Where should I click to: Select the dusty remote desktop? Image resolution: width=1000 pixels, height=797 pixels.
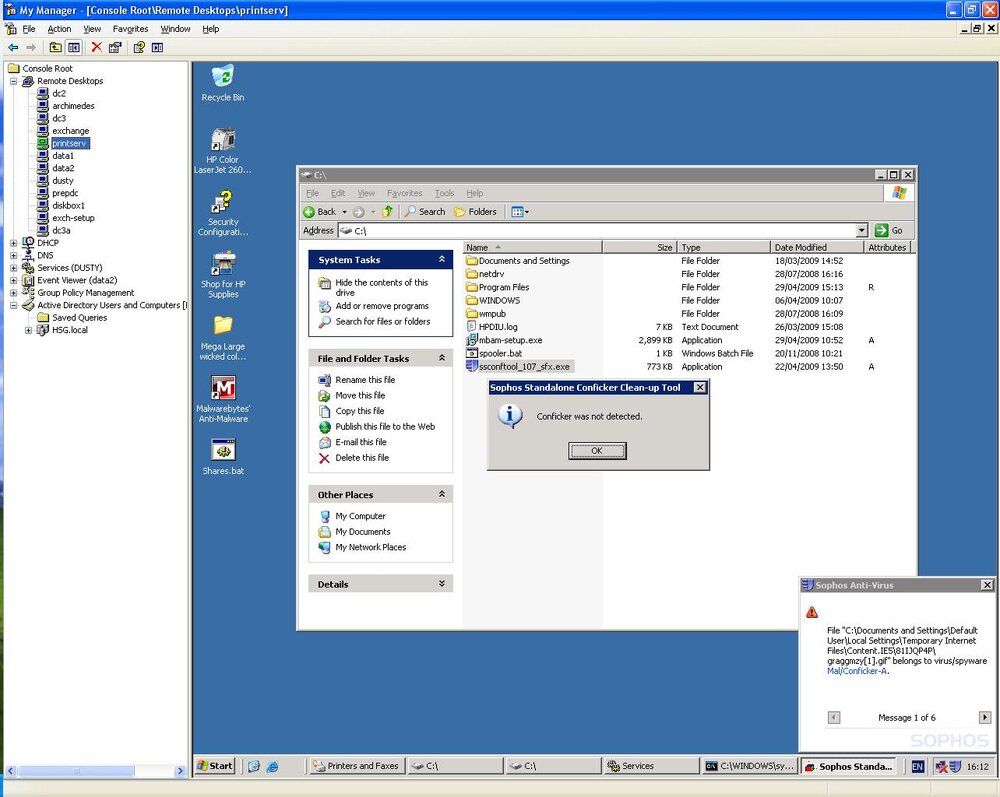62,180
